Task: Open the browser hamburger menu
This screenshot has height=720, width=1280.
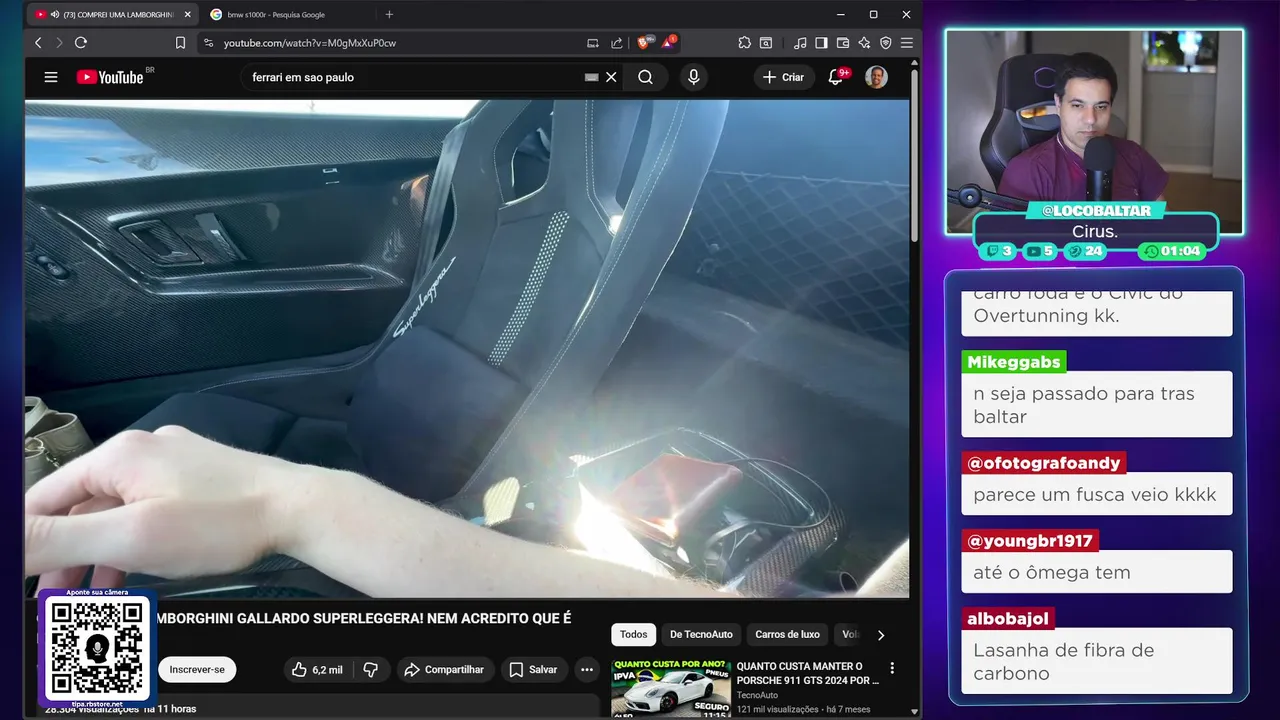Action: pos(907,43)
